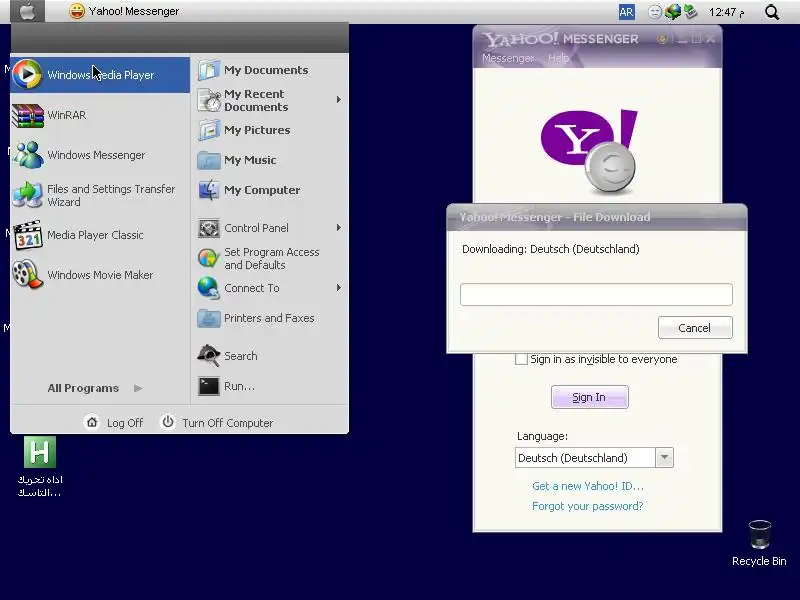This screenshot has width=800, height=600.
Task: Click the Apple logo start button
Action: click(x=28, y=11)
